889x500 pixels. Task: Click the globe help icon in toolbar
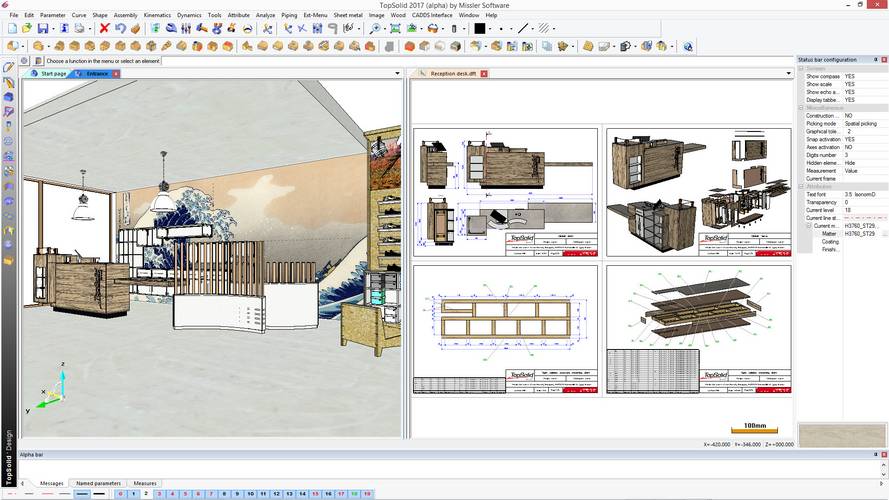[688, 46]
